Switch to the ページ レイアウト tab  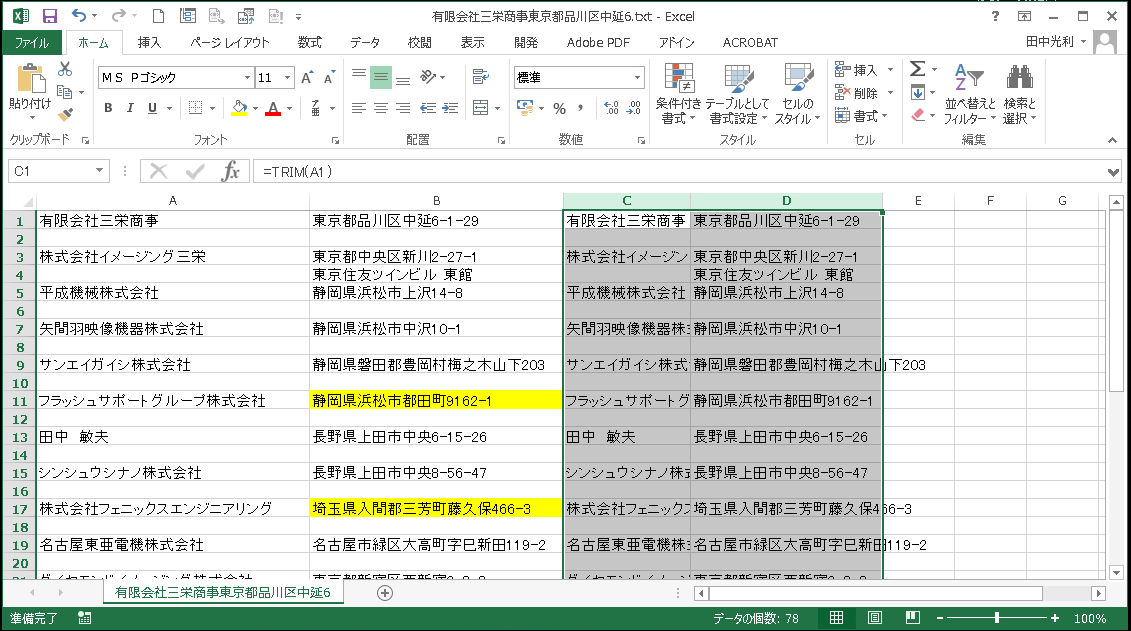pos(230,43)
